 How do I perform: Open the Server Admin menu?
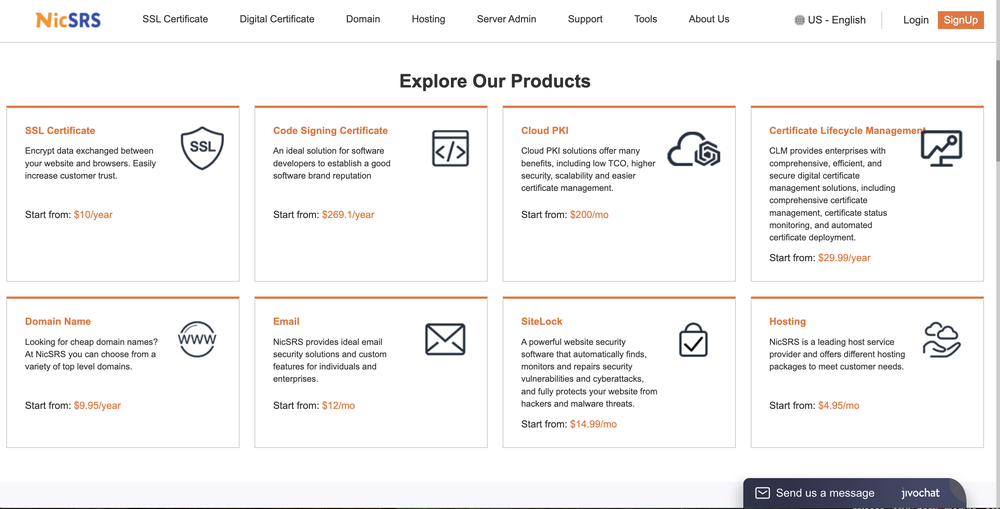point(506,19)
